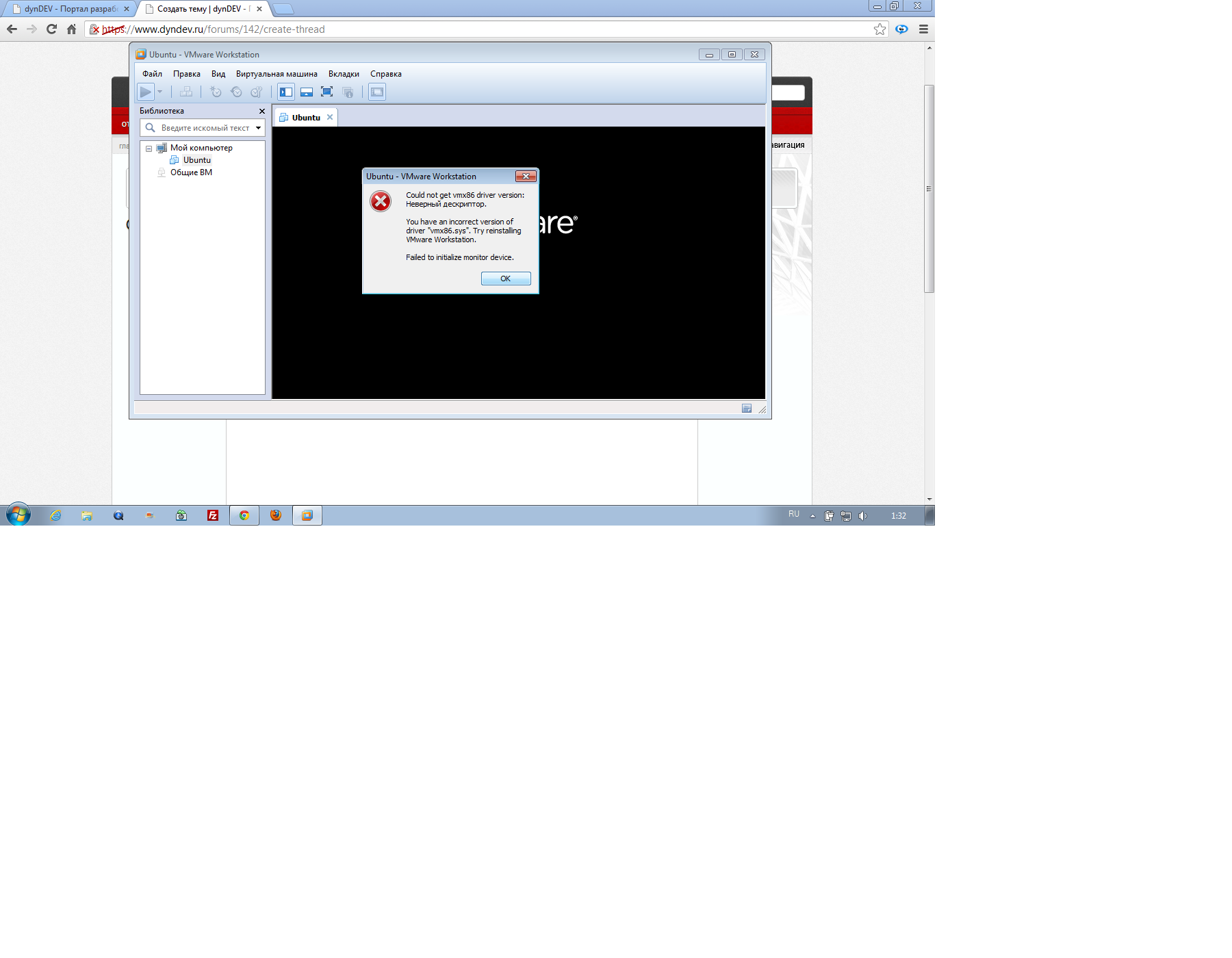Close the Ubuntu VM tab
Viewport: 1232px width, 958px height.
coord(330,117)
